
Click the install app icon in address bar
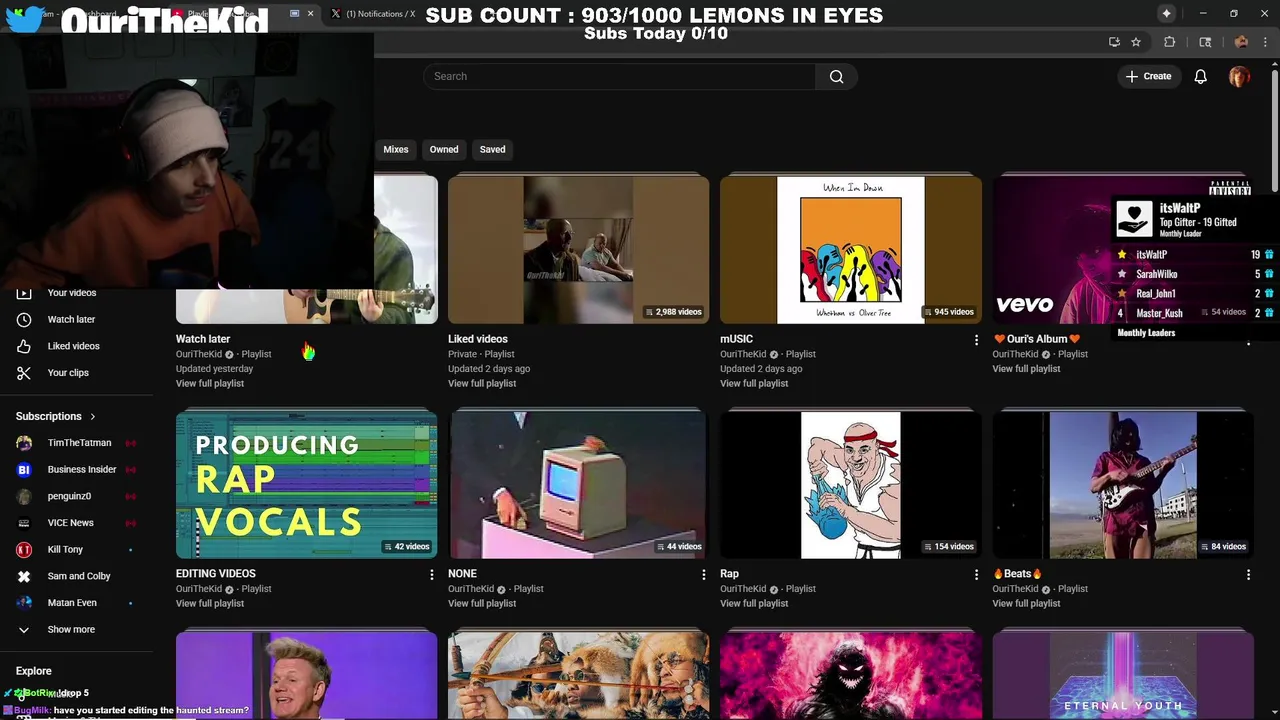(x=1114, y=42)
